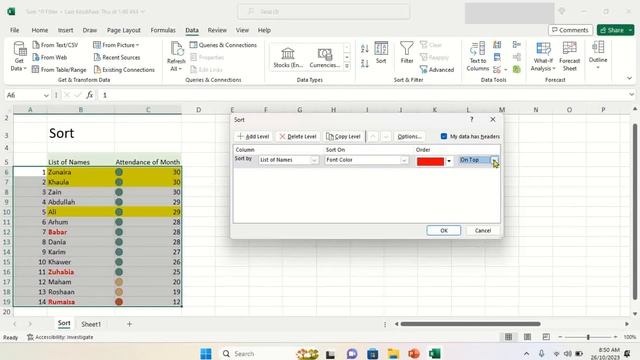This screenshot has height=360, width=640.
Task: Click horizontal scrollbar thumb
Action: tap(471, 324)
